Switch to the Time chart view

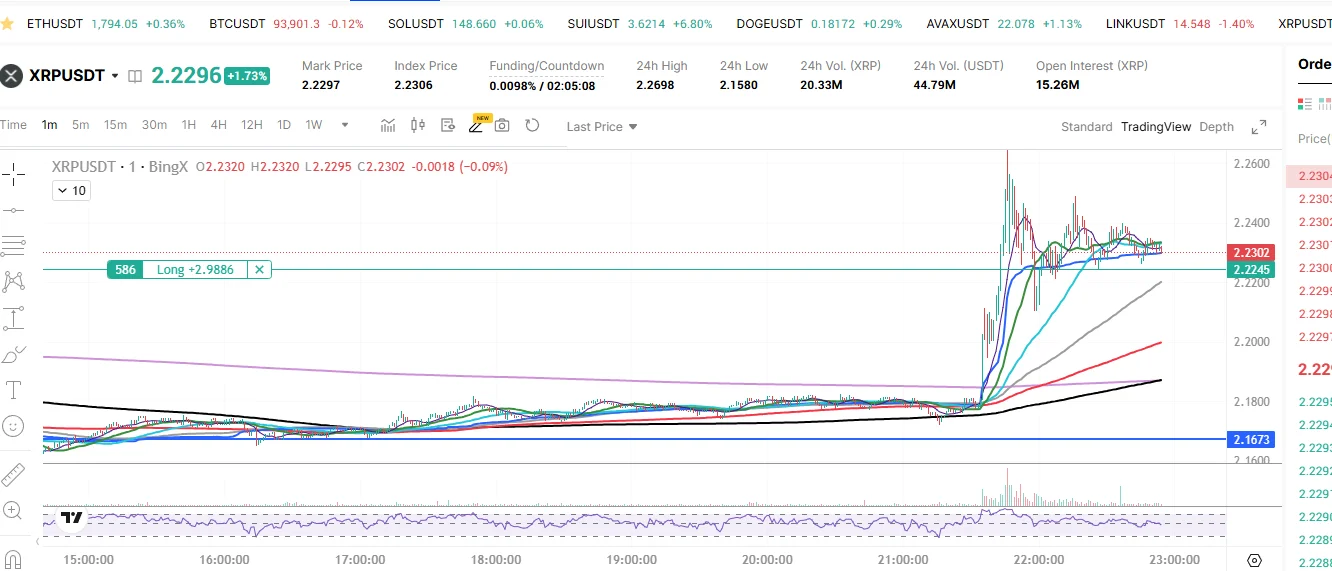pos(13,125)
